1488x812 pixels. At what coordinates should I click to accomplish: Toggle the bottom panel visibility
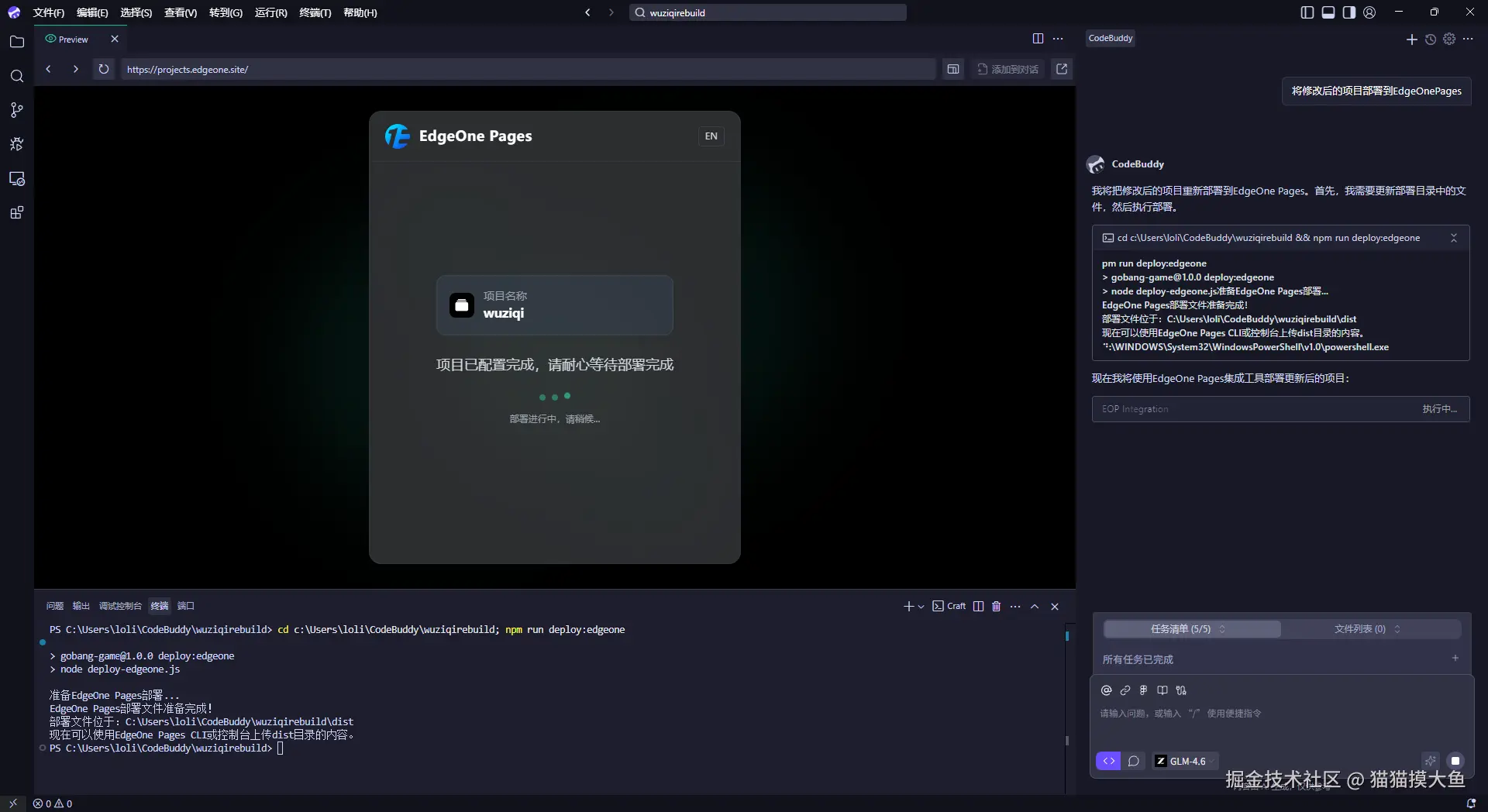coord(1328,12)
